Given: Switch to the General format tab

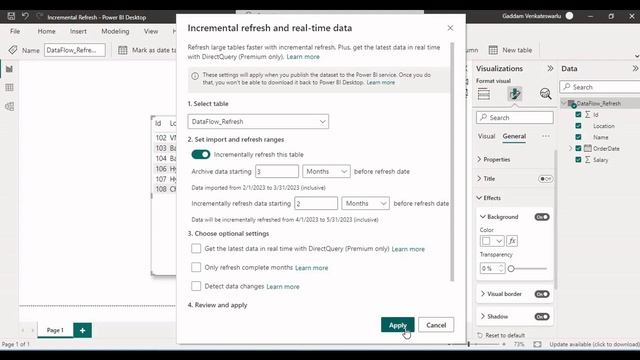Looking at the screenshot, I should 514,136.
